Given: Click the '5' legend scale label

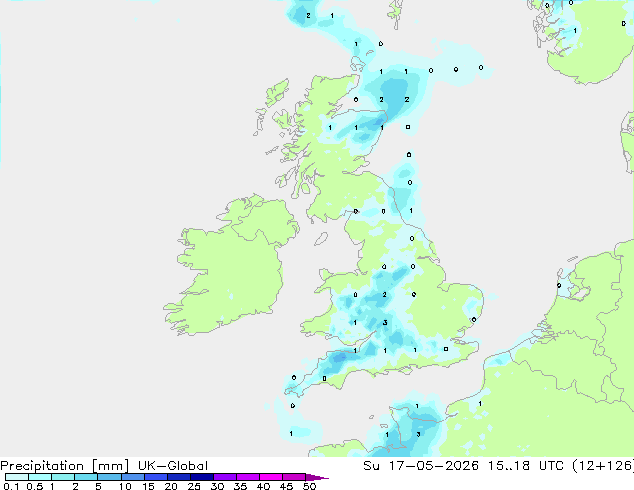Looking at the screenshot, I should [98, 486].
